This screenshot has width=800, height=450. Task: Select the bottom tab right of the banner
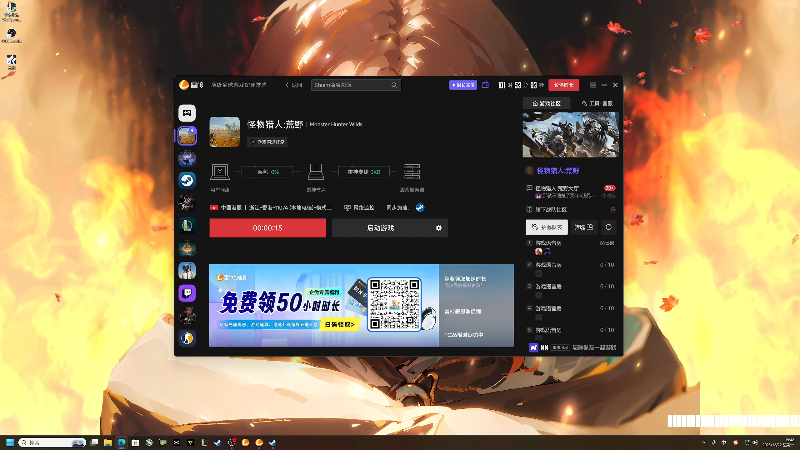476,335
